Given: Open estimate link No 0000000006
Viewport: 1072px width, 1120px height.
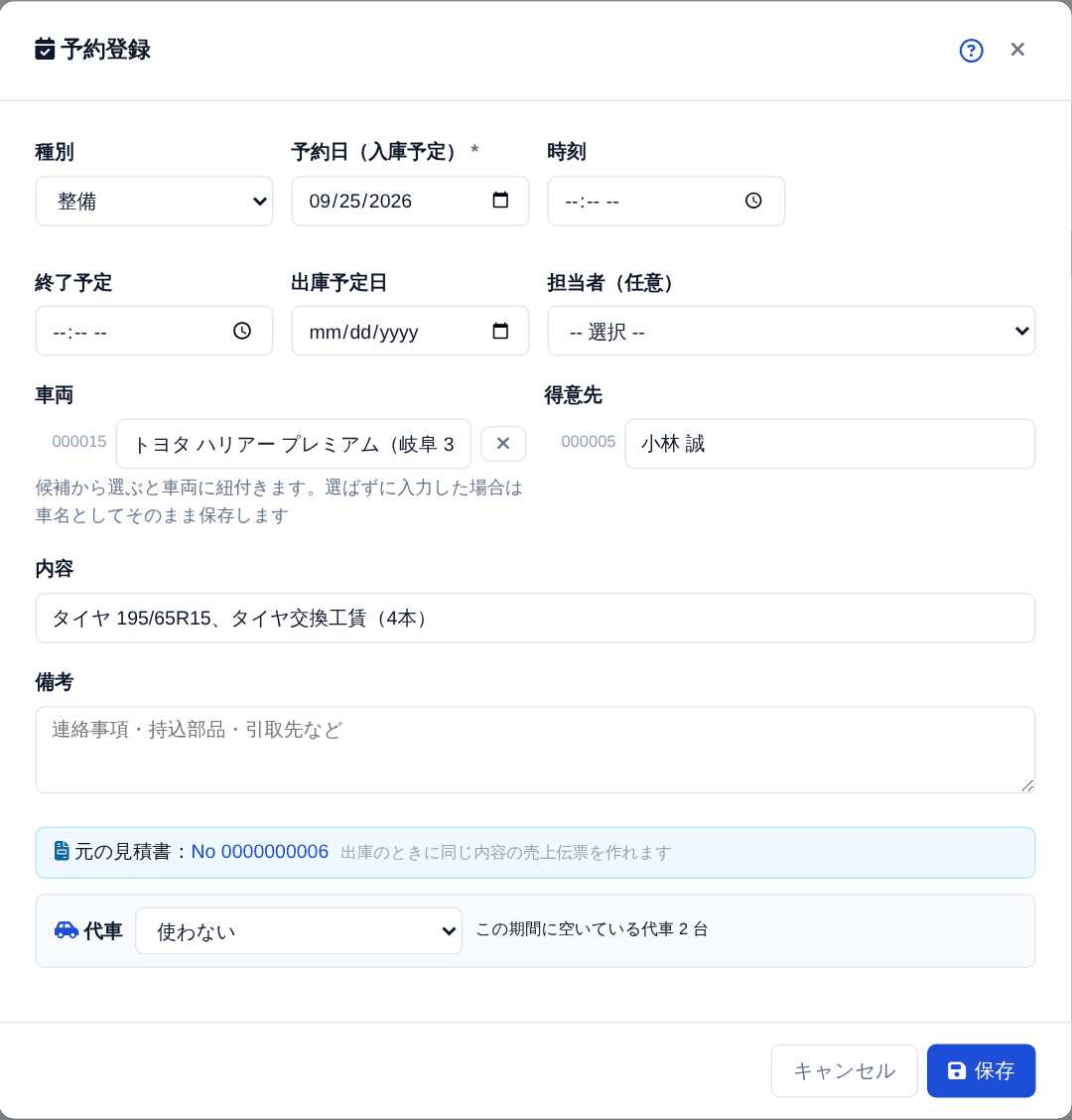Looking at the screenshot, I should tap(260, 852).
